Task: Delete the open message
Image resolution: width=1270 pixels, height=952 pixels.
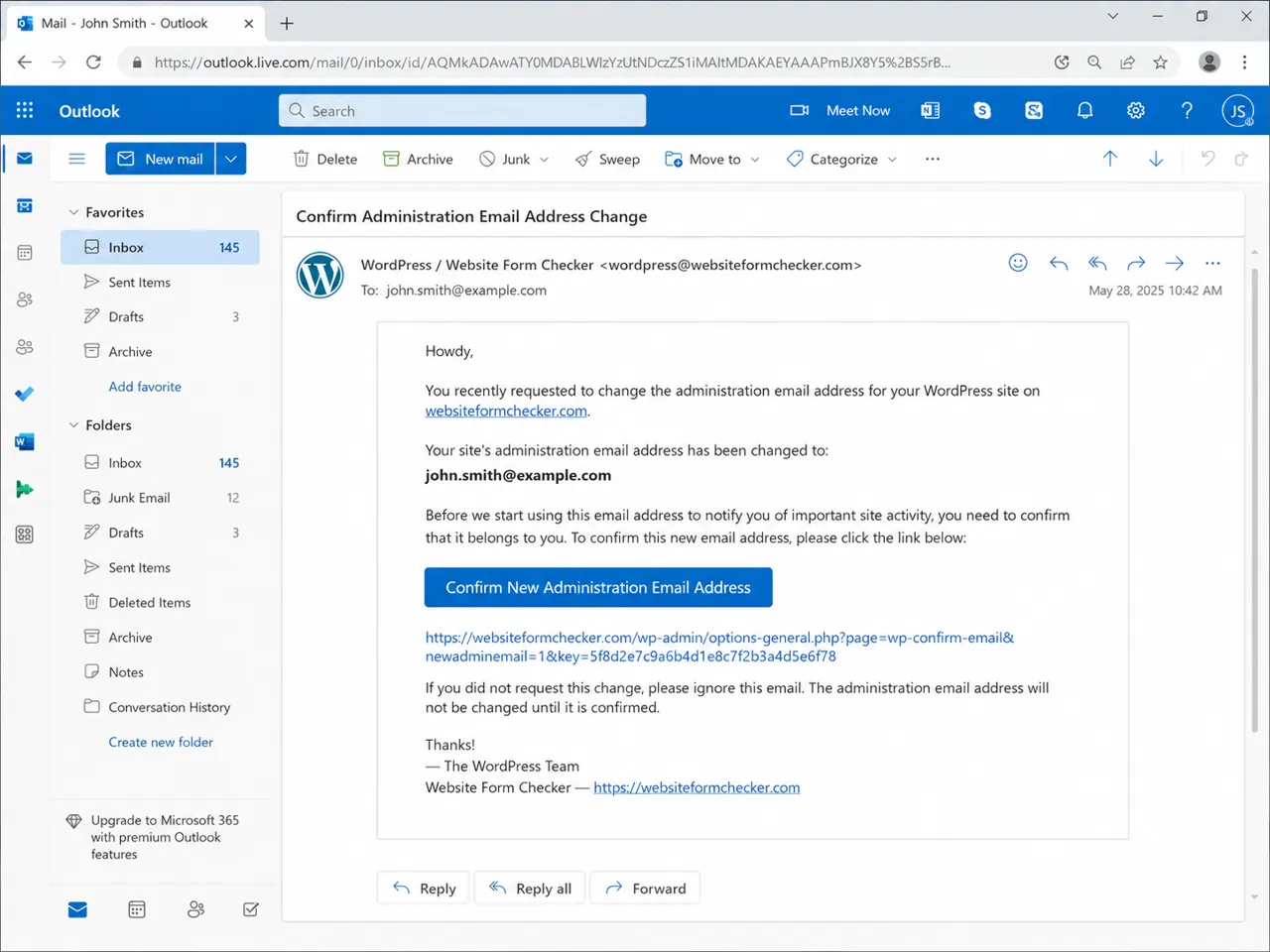Action: (325, 159)
